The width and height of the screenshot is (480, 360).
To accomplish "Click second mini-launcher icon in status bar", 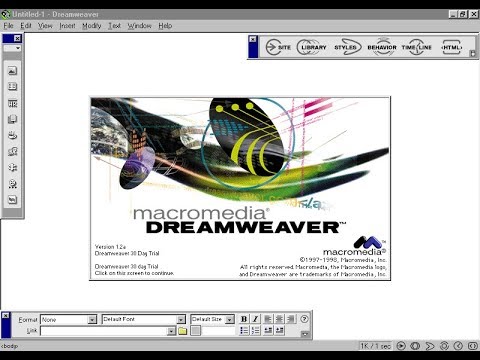I will [415, 346].
